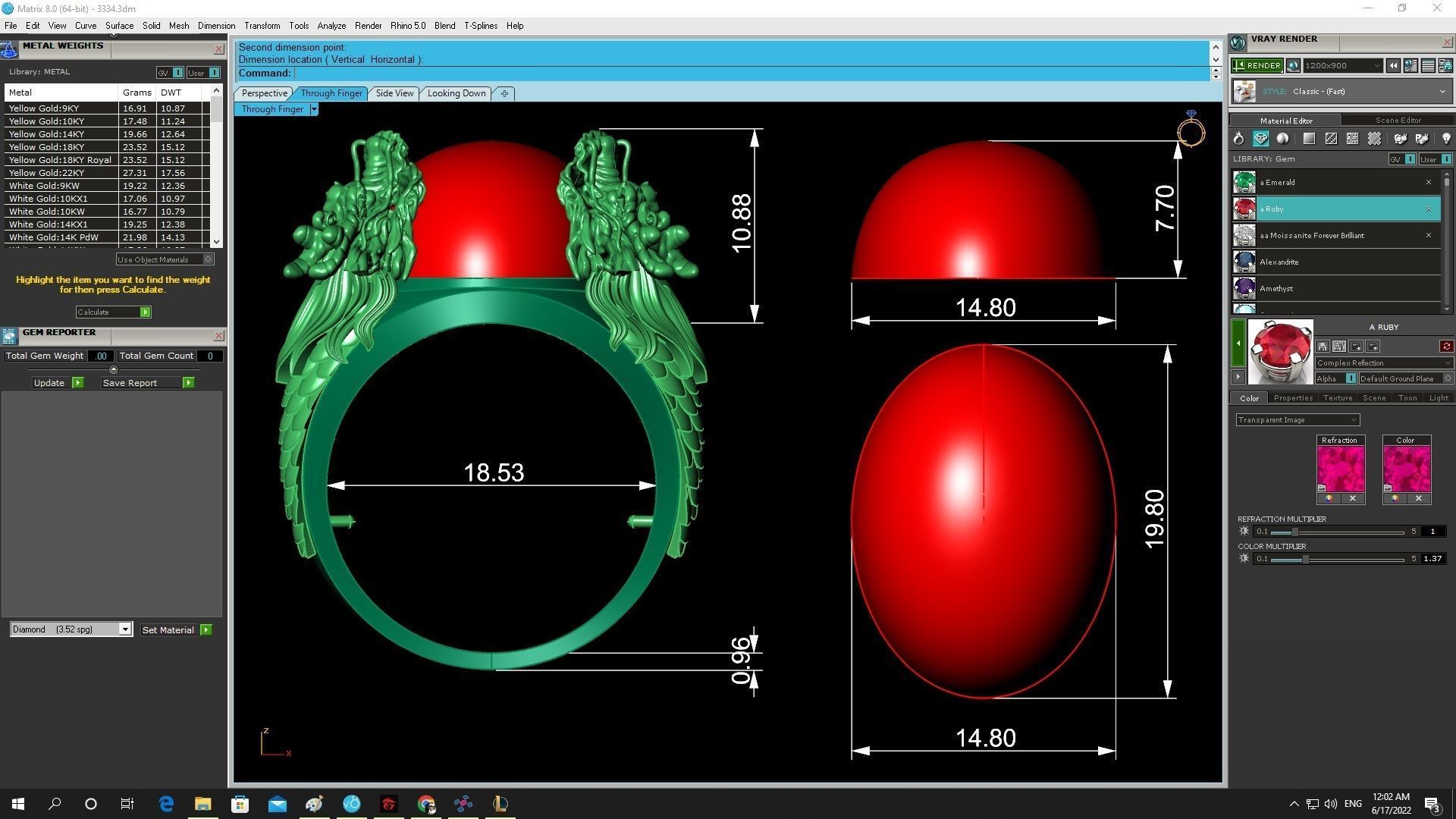Click the refresh material red icon
Viewport: 1456px width, 819px height.
(1446, 347)
